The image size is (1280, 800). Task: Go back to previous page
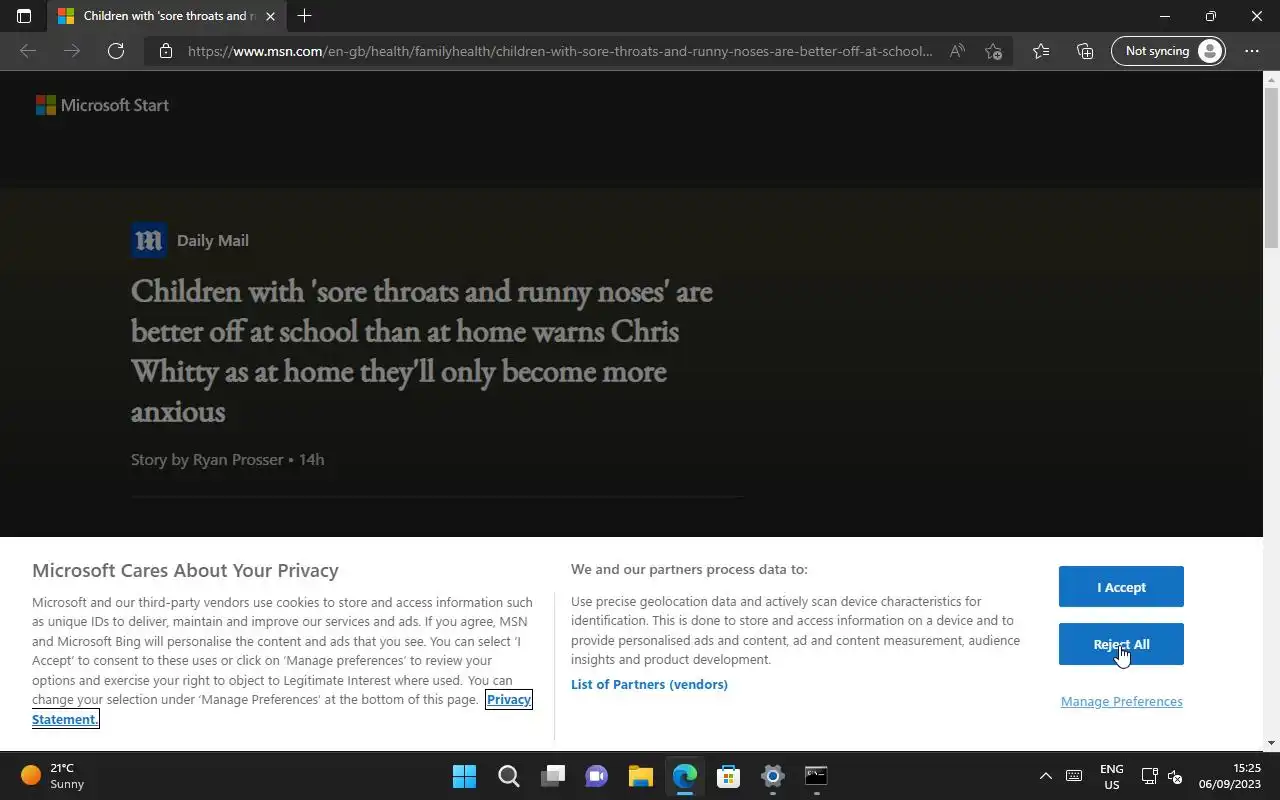point(28,51)
